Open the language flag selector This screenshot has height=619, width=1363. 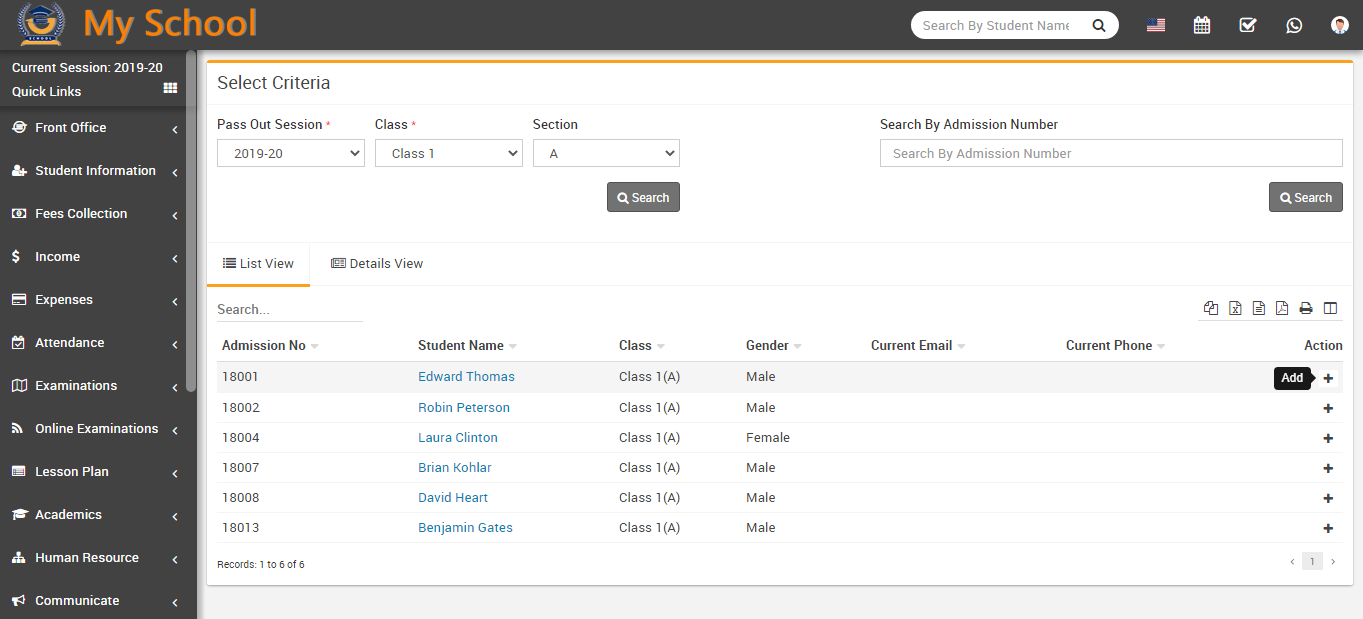[x=1156, y=25]
